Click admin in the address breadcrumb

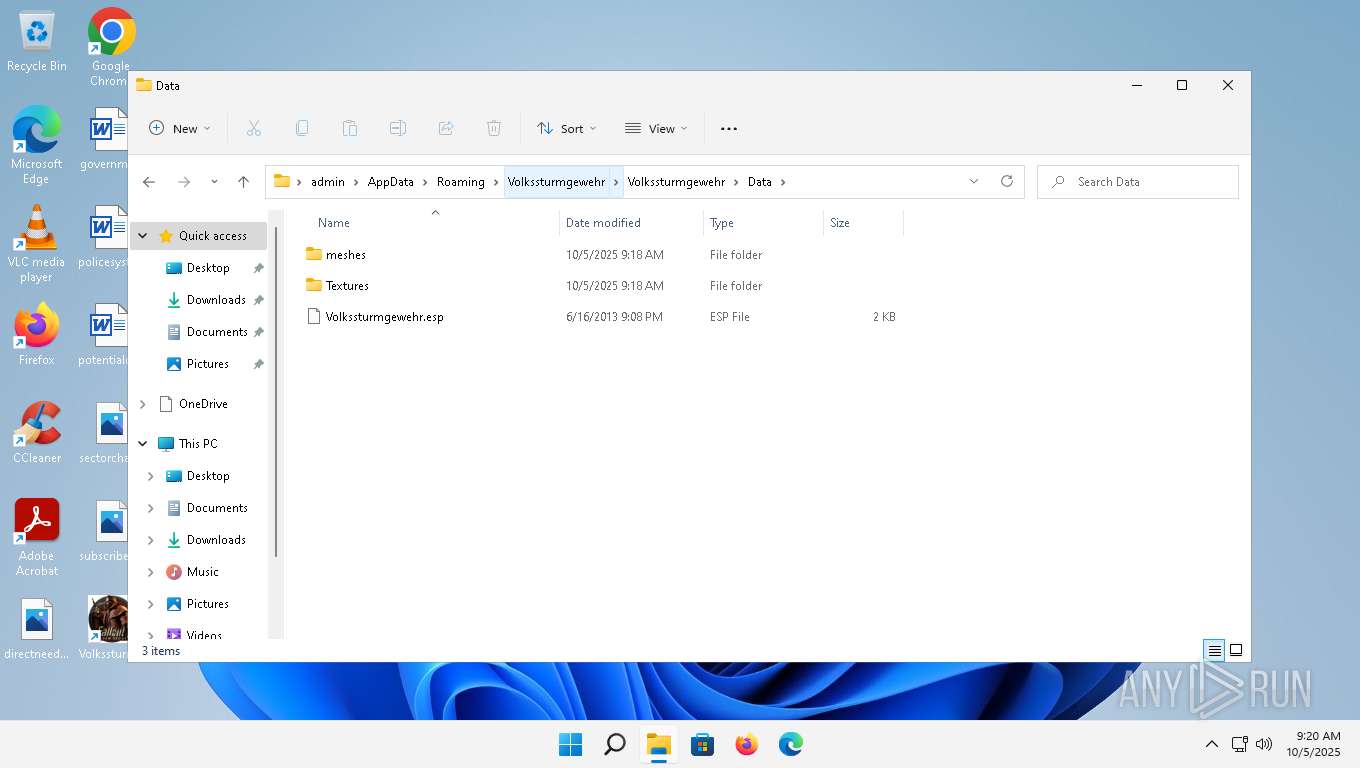click(328, 182)
